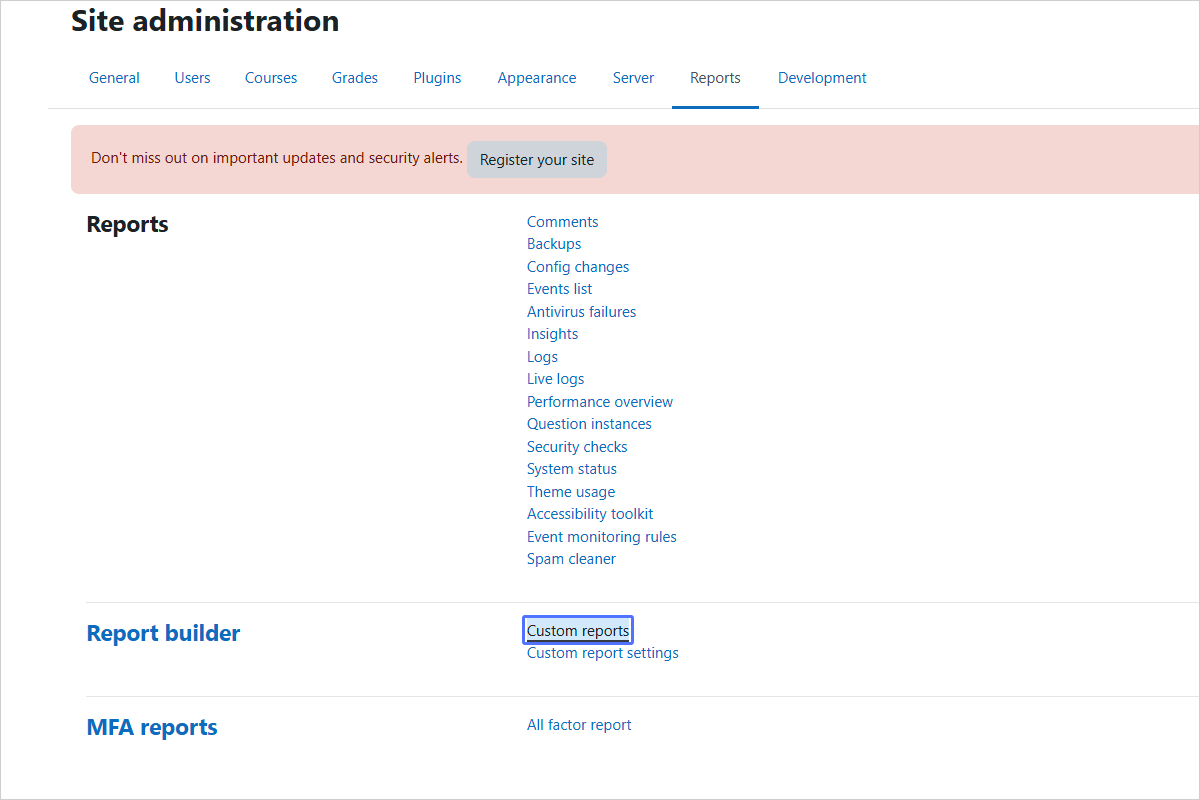Open the General tab

click(x=114, y=78)
